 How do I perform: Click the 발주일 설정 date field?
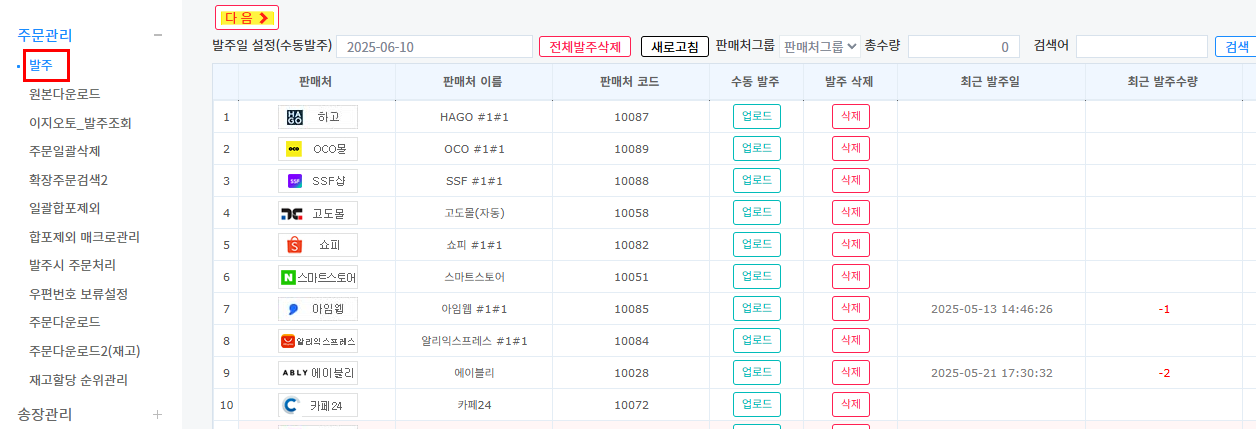[434, 47]
